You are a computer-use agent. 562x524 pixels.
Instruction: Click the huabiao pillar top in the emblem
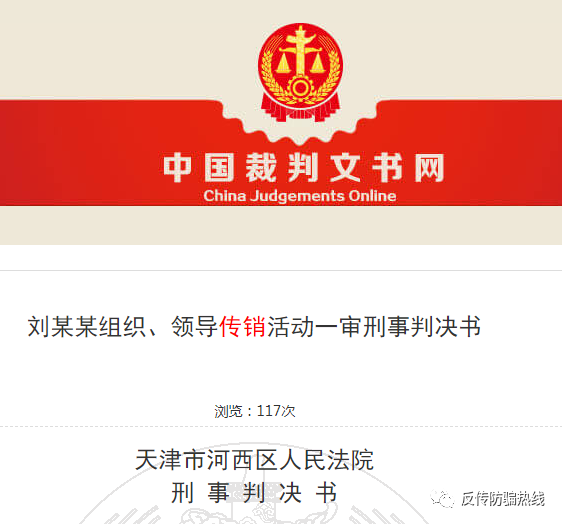[300, 36]
